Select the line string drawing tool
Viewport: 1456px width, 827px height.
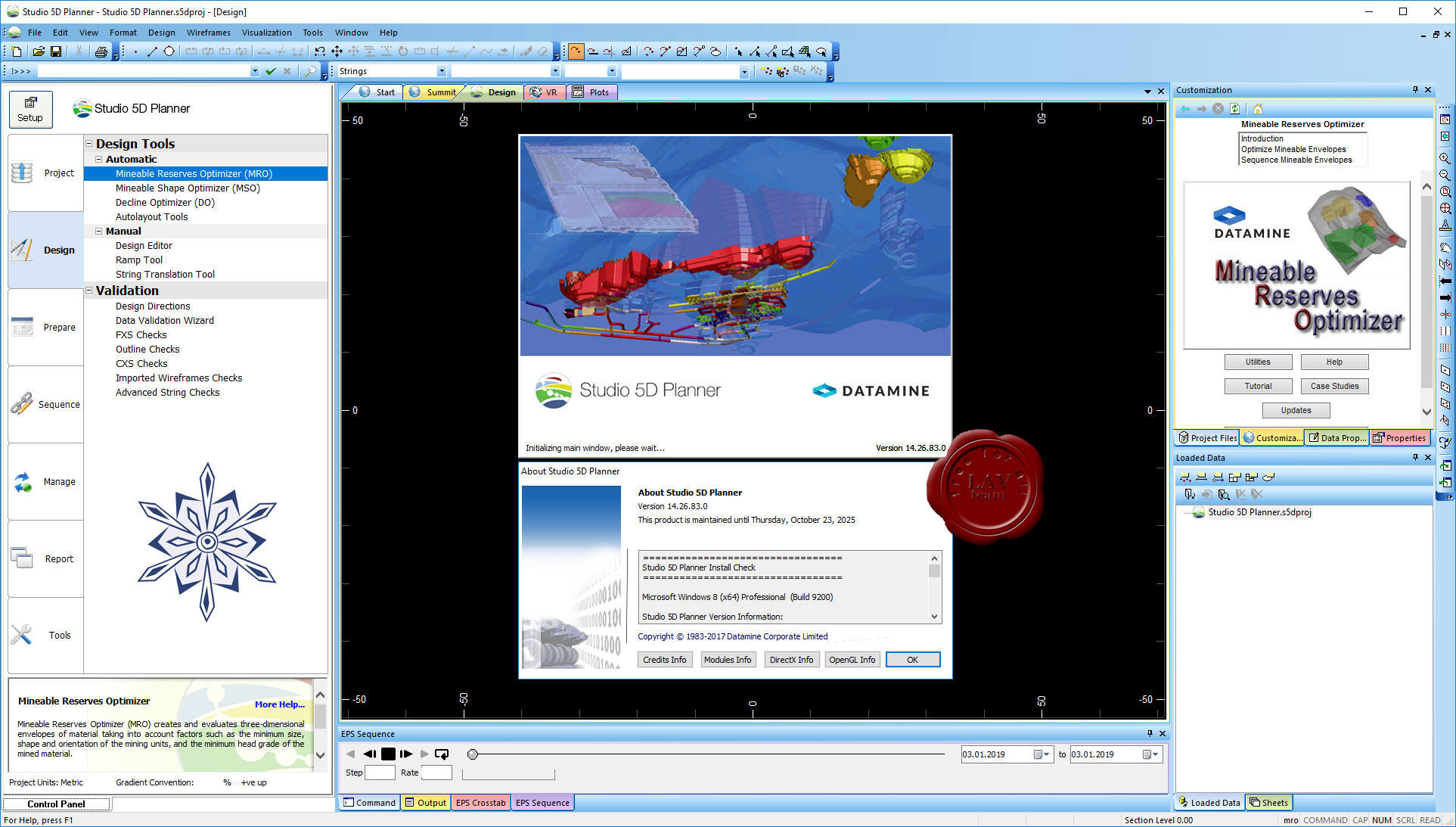click(152, 51)
